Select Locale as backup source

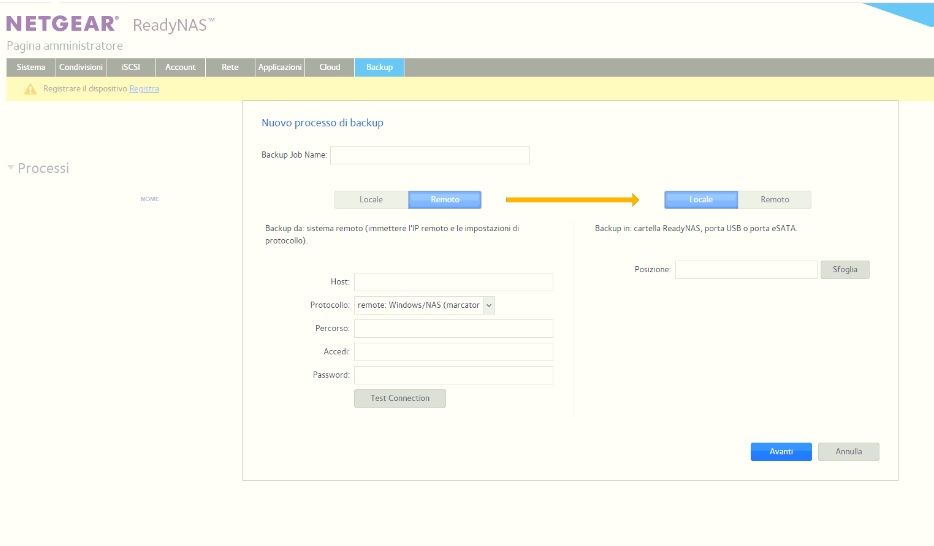371,200
